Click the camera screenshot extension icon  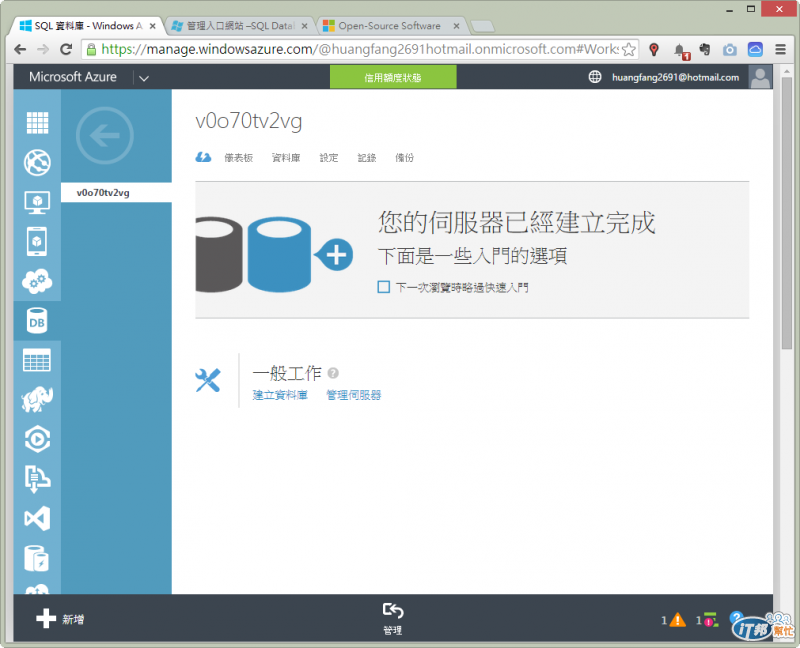click(x=730, y=49)
